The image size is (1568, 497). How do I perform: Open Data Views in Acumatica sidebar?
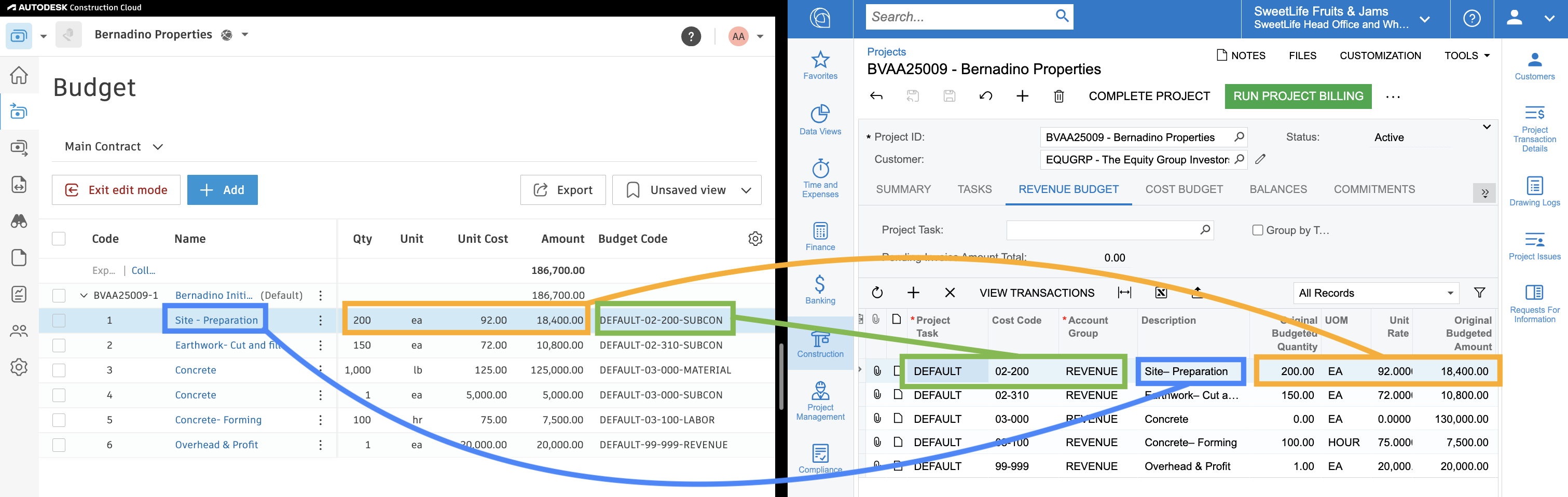[820, 120]
